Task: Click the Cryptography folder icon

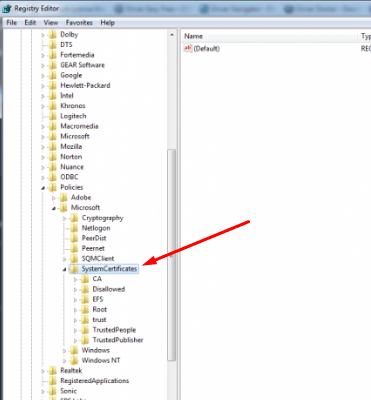Action: point(75,218)
